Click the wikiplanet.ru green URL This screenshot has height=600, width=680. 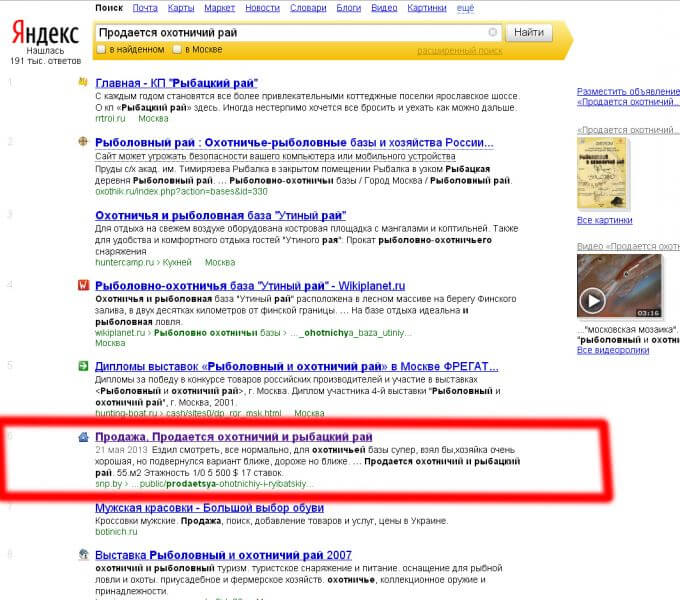(120, 333)
